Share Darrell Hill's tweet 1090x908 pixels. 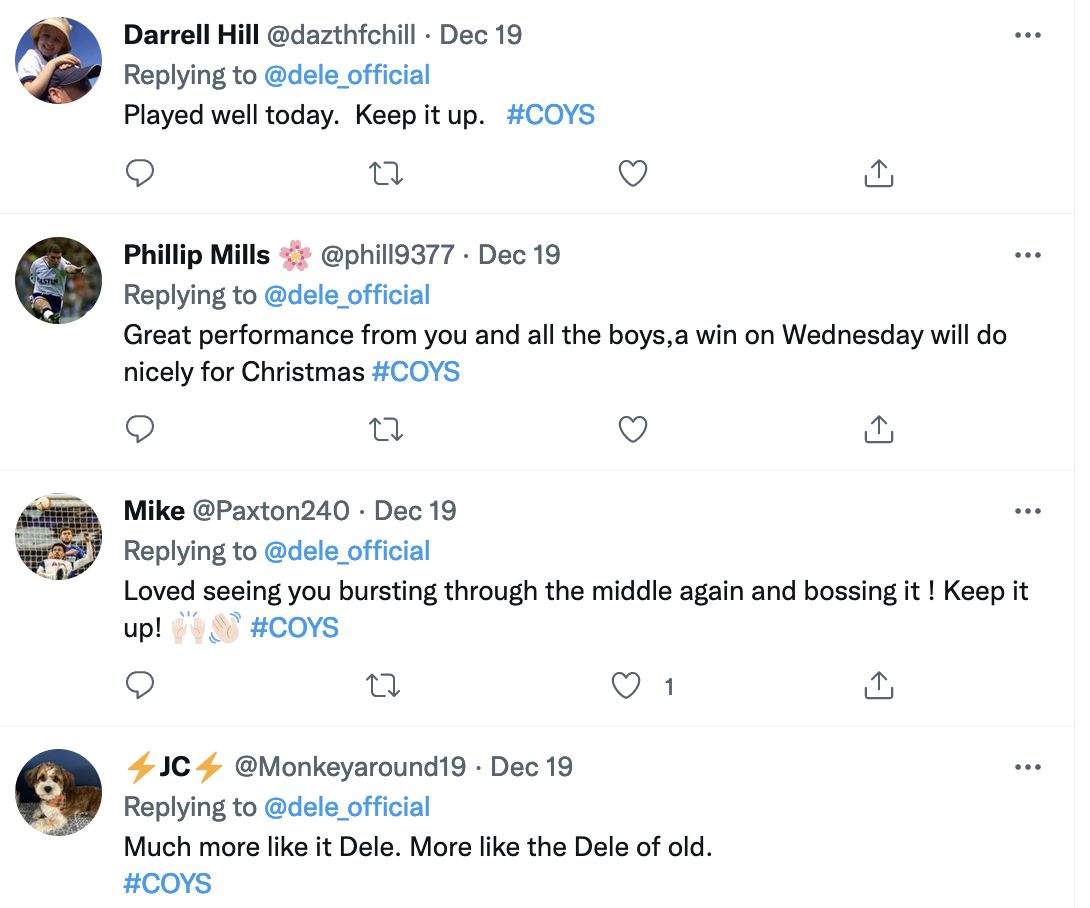879,173
